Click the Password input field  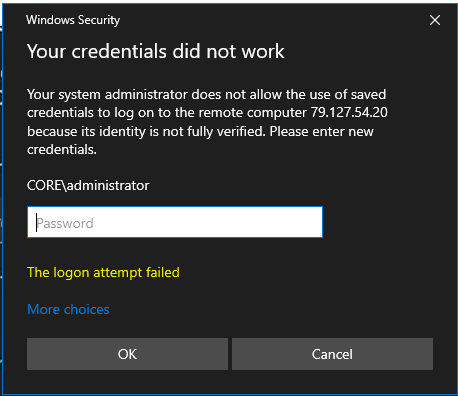click(x=175, y=222)
